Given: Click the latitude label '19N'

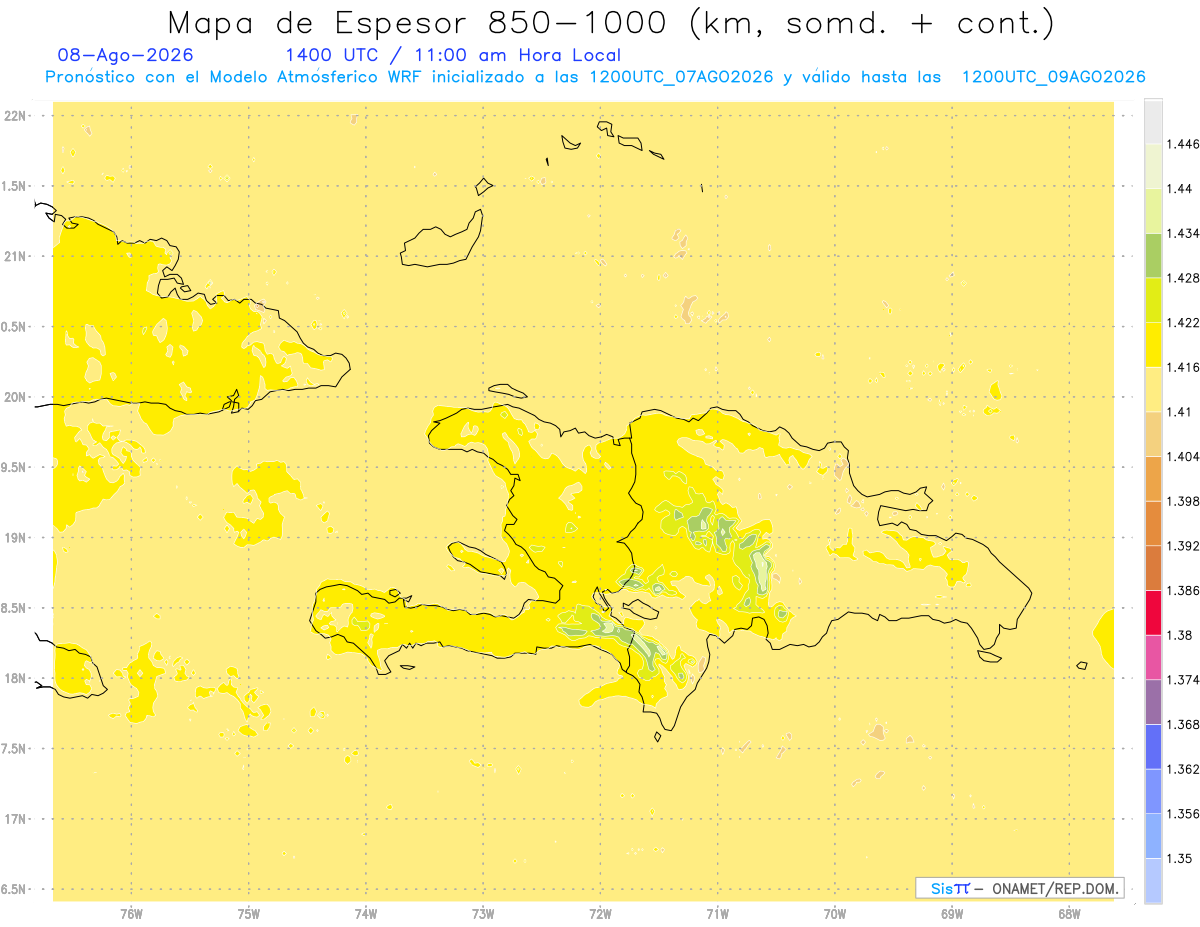Looking at the screenshot, I should 16,537.
